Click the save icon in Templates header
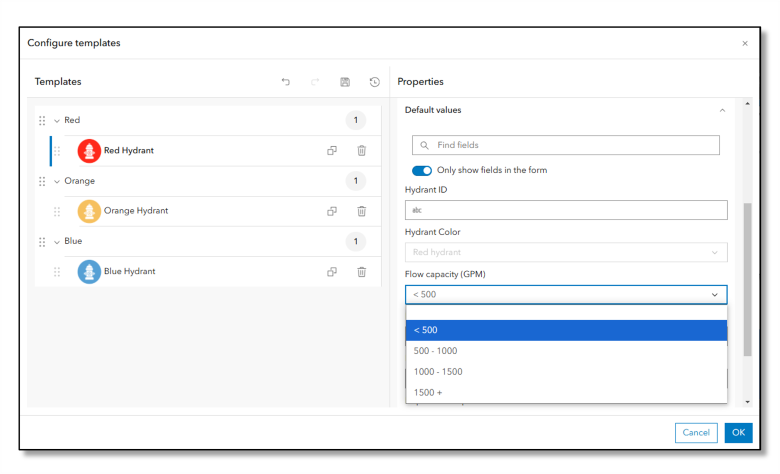The image size is (780, 474). pos(345,82)
